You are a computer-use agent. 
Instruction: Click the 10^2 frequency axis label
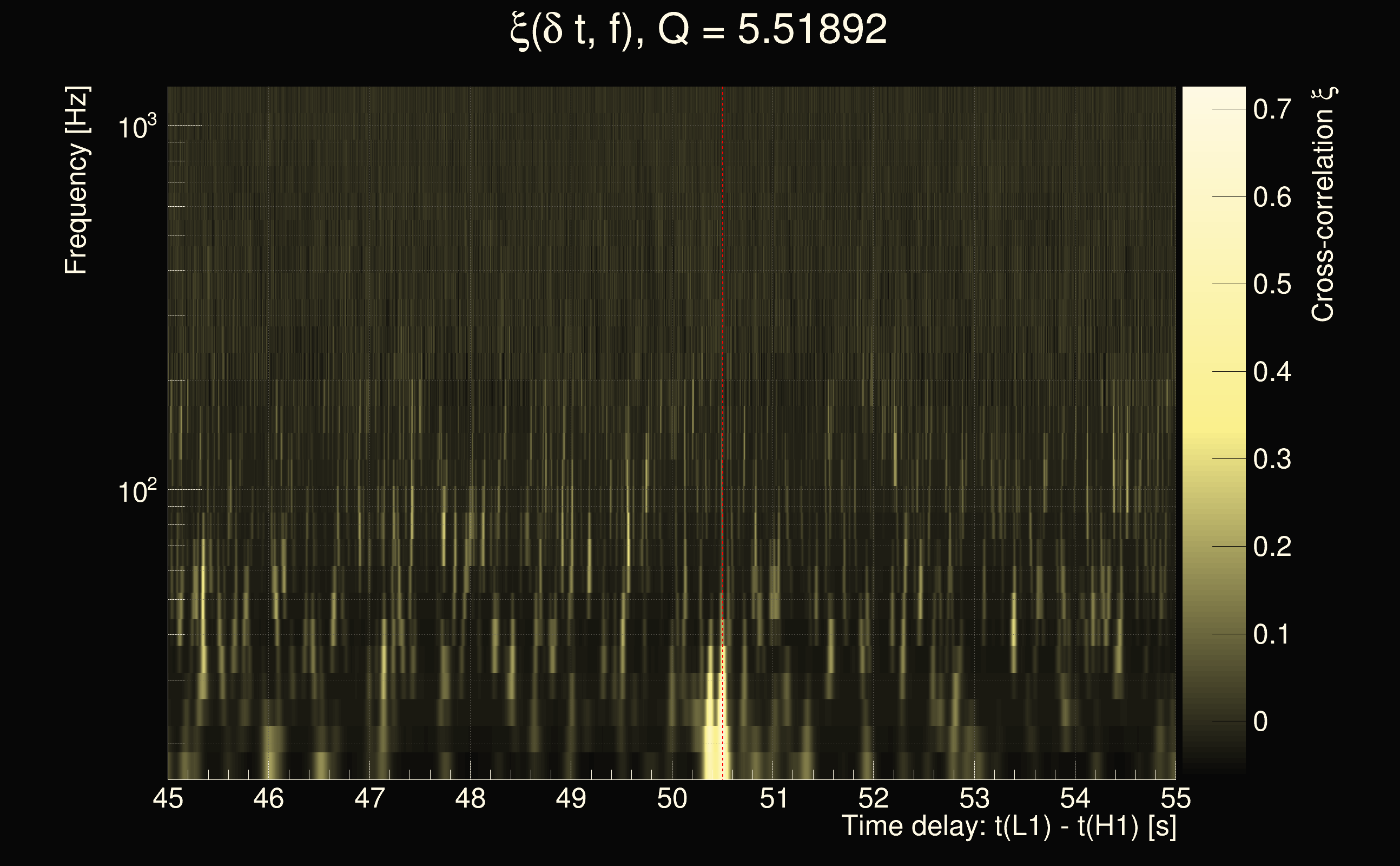tap(137, 491)
